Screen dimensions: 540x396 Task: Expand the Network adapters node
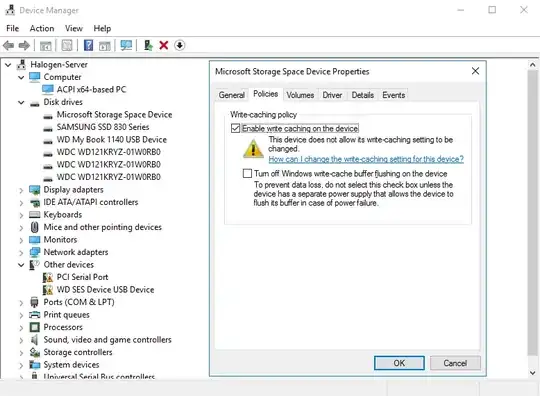pyautogui.click(x=21, y=253)
